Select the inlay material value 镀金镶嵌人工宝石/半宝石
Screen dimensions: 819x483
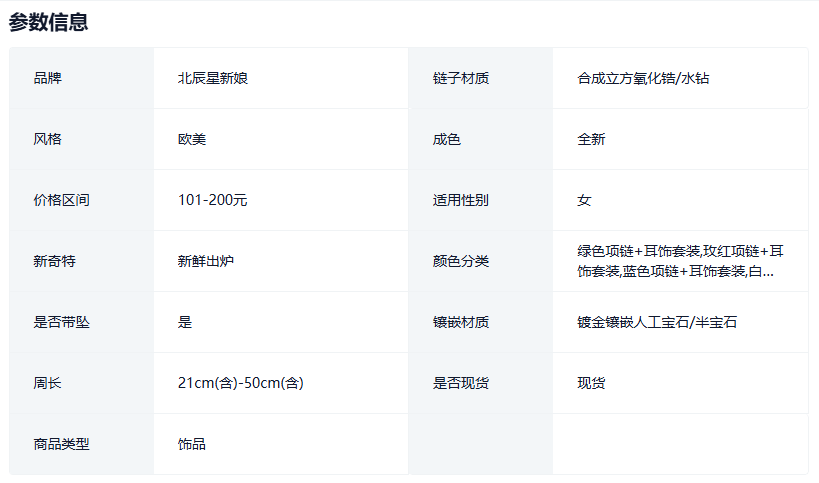tap(657, 322)
